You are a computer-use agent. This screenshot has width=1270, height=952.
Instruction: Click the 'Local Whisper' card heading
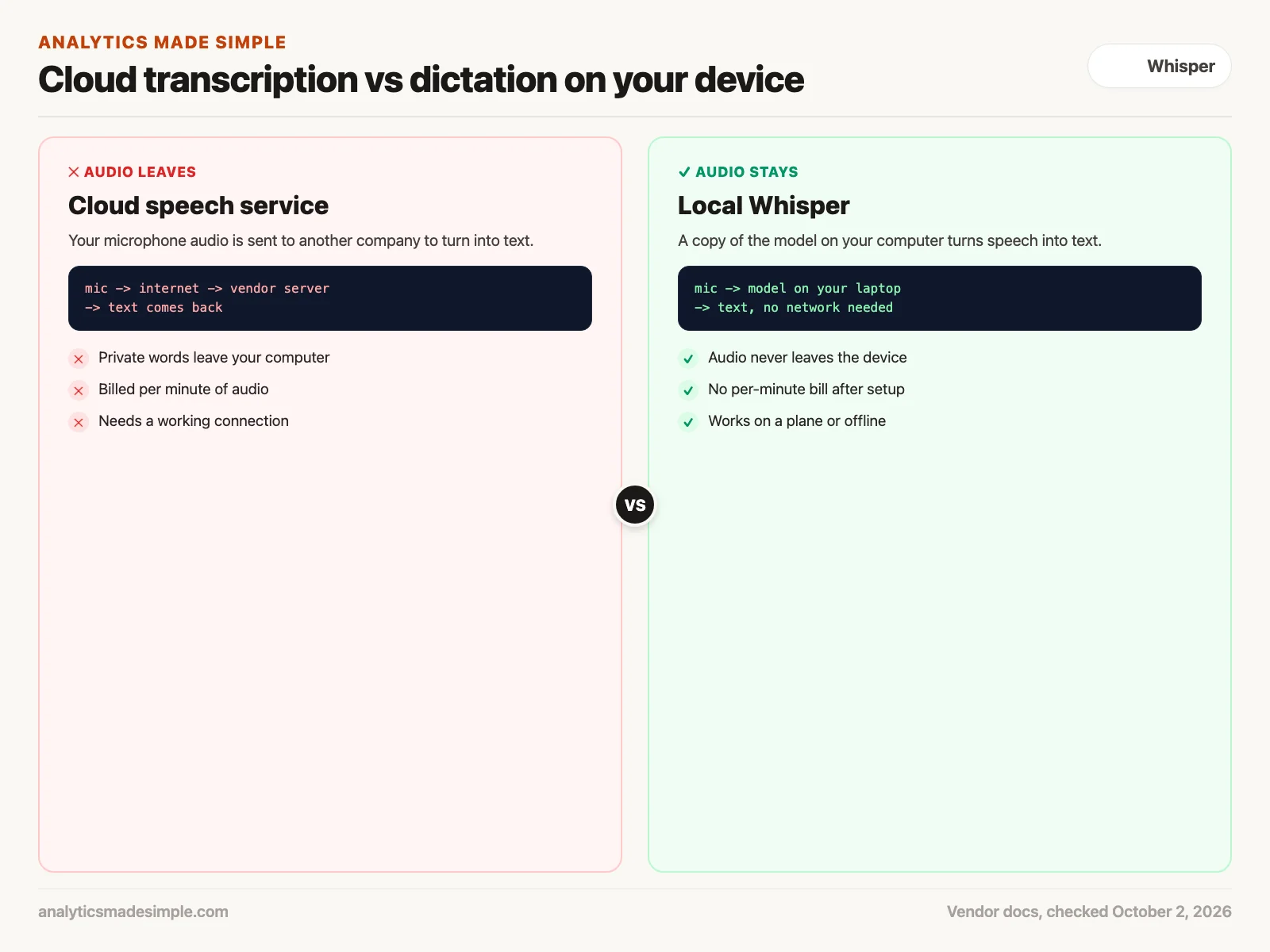(x=764, y=205)
